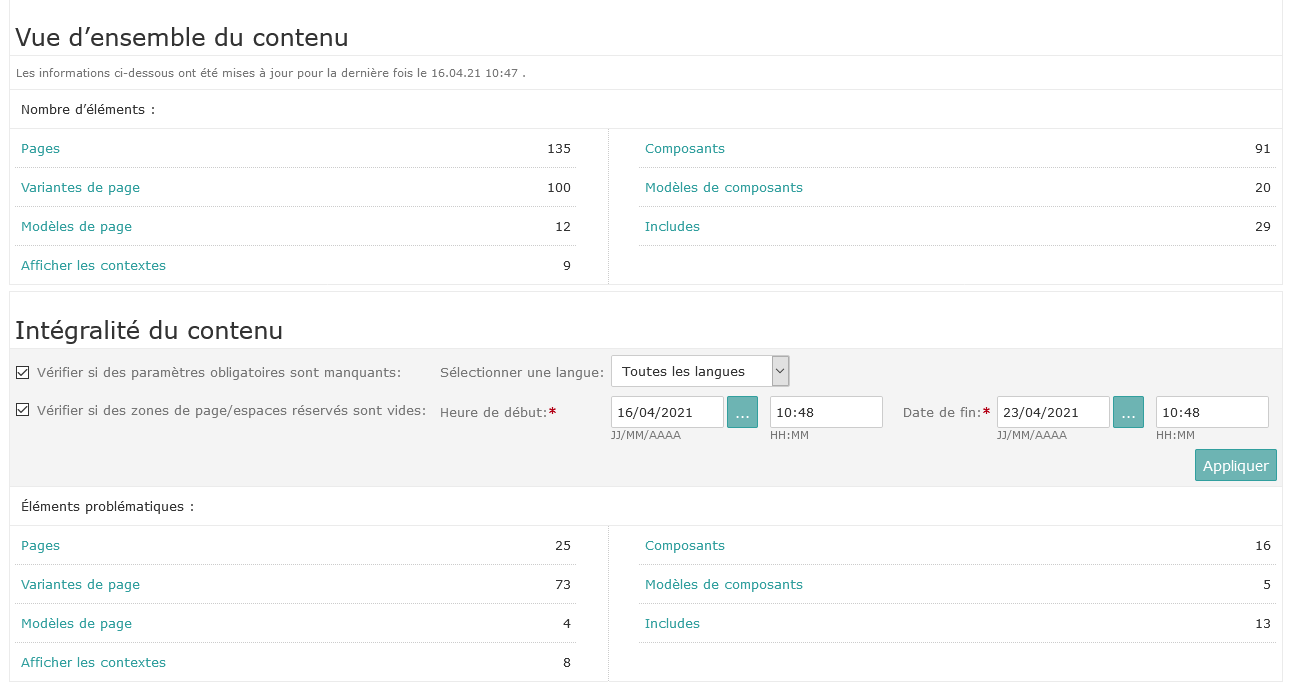Open Variantes de page in content overview
Image resolution: width=1292 pixels, height=689 pixels.
80,188
